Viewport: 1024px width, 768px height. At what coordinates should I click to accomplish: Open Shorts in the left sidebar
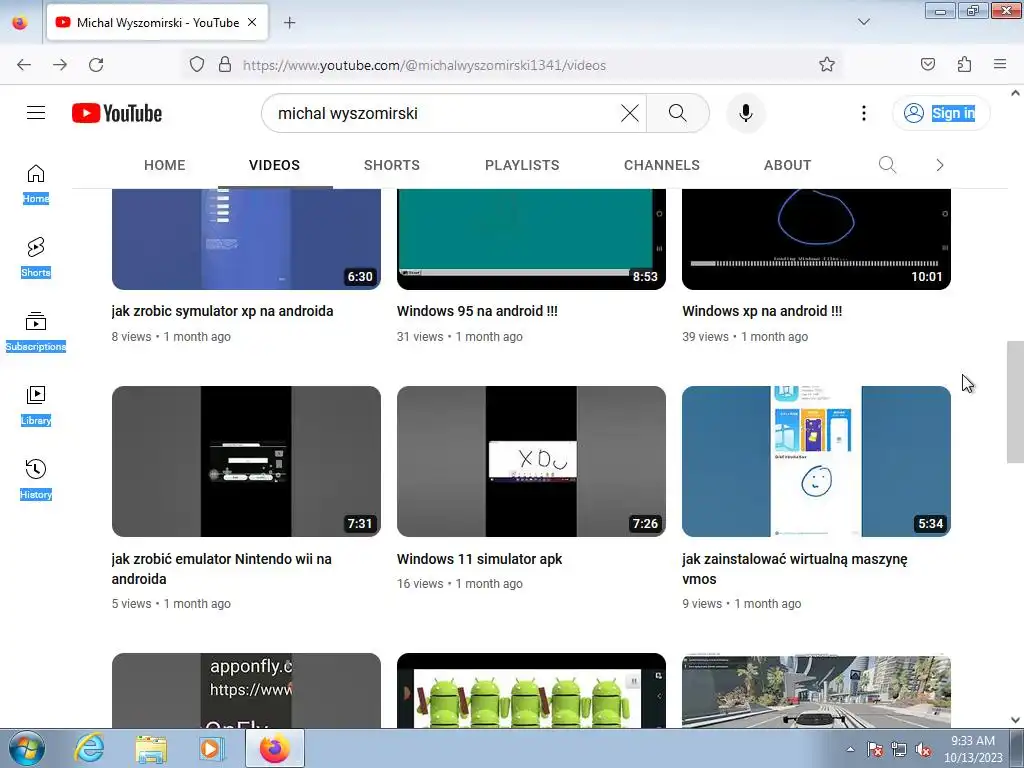click(36, 257)
